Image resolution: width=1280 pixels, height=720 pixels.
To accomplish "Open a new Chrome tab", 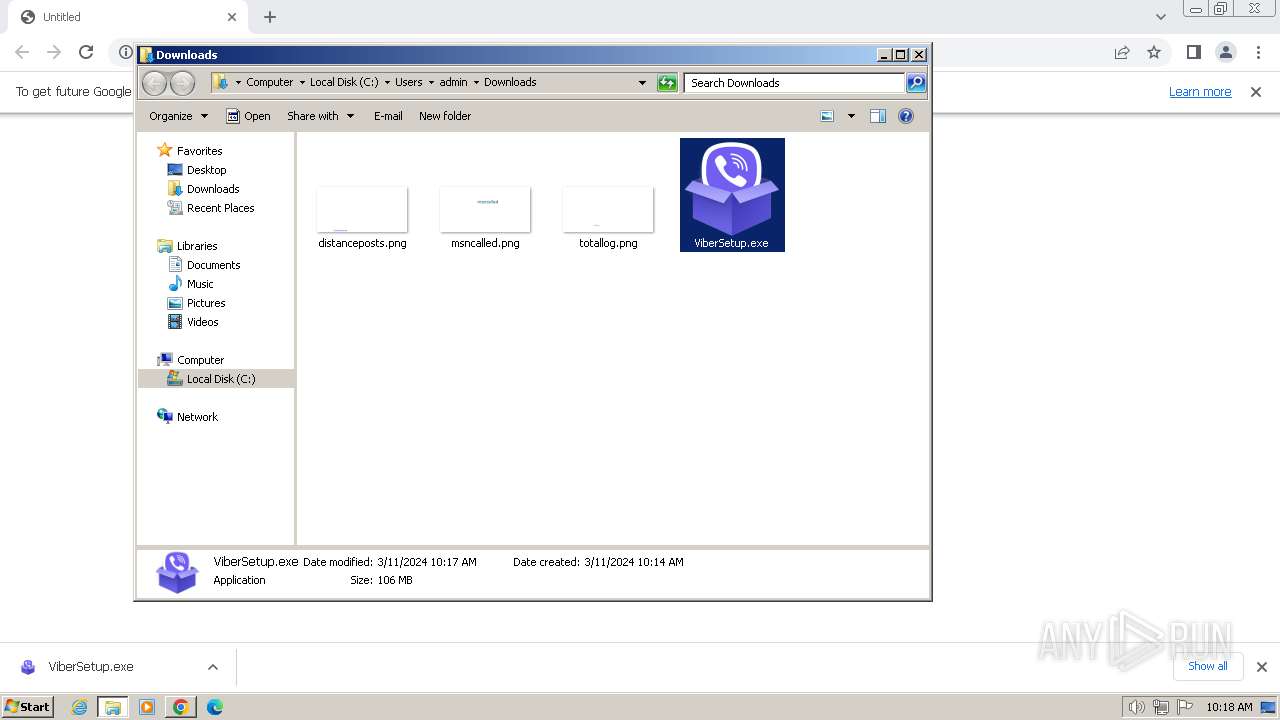I will coord(270,17).
